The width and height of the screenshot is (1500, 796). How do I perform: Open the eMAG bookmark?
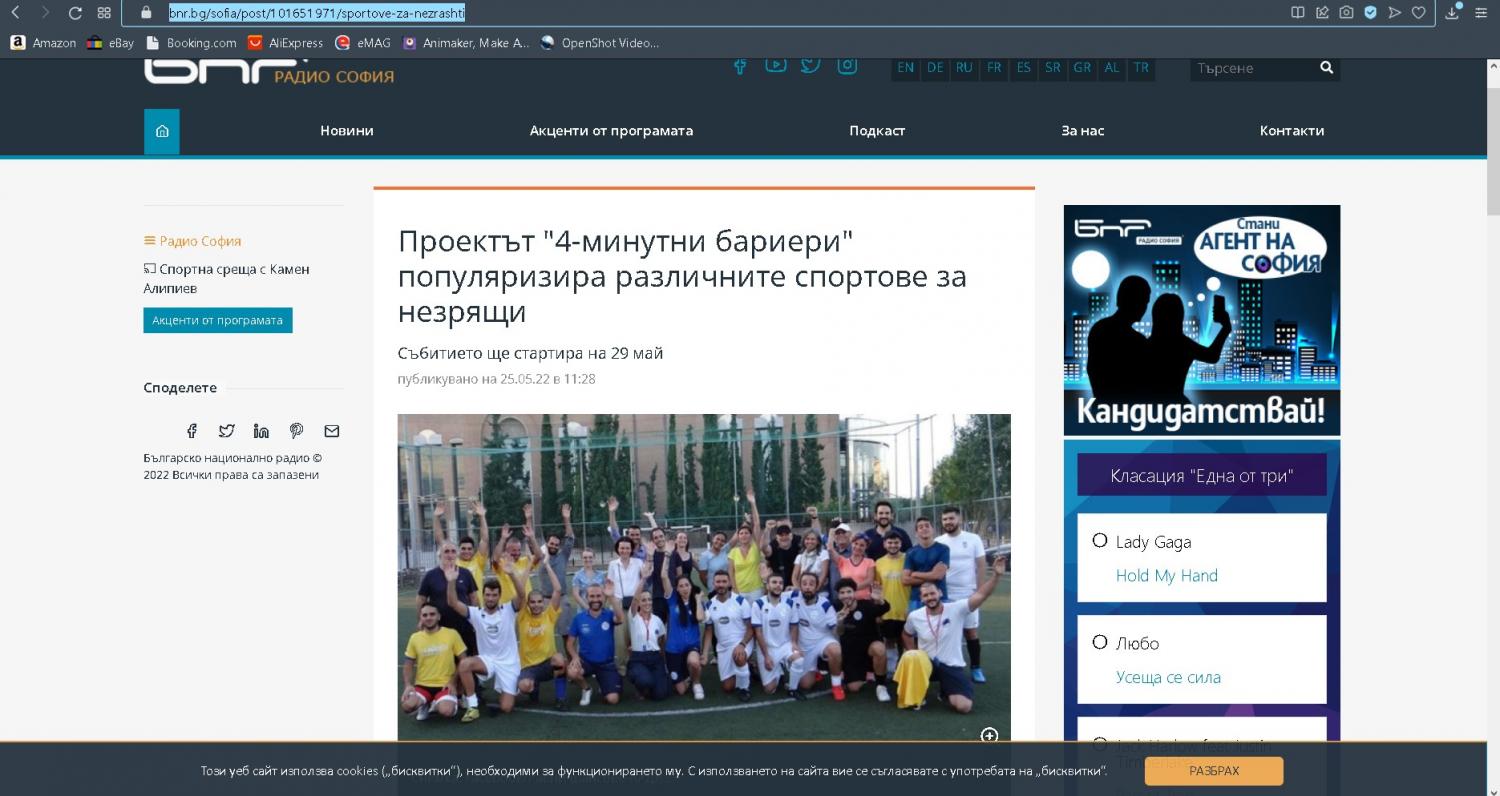[363, 43]
